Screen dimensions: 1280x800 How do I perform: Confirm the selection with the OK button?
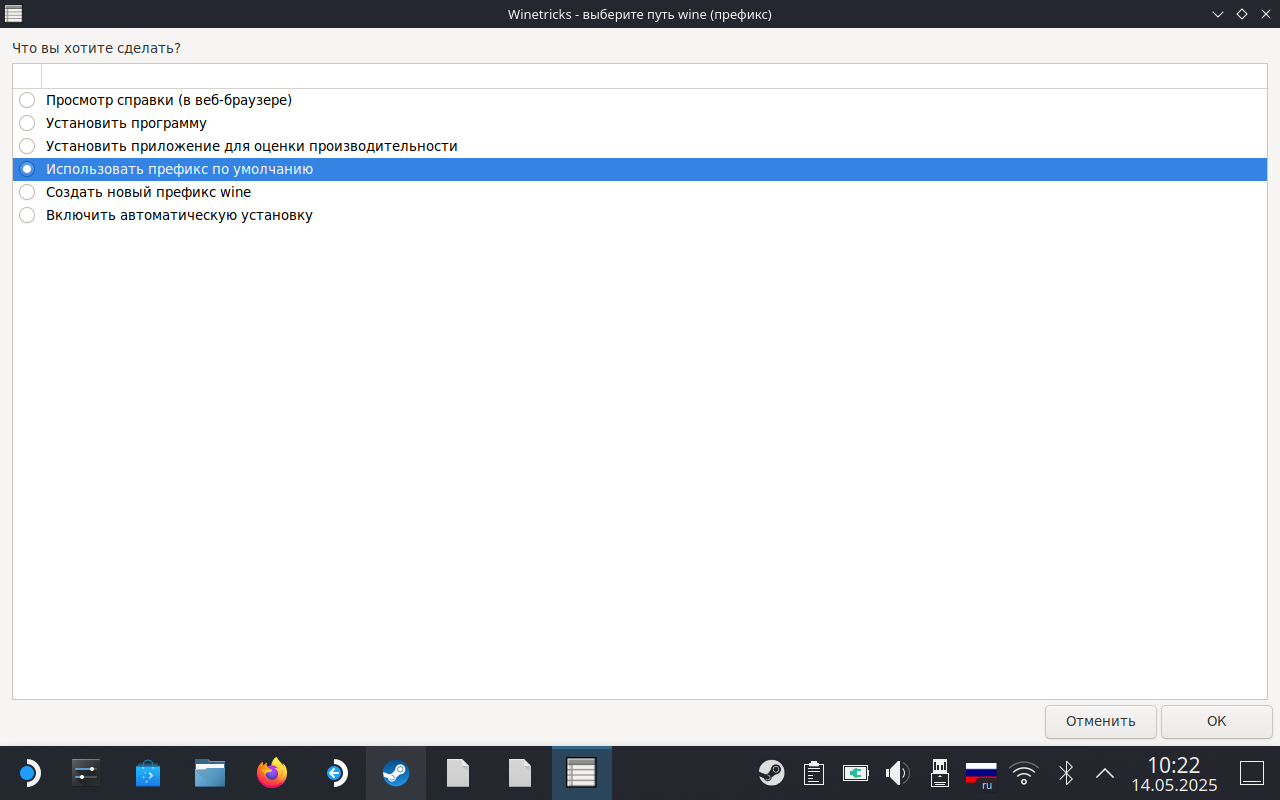1216,721
